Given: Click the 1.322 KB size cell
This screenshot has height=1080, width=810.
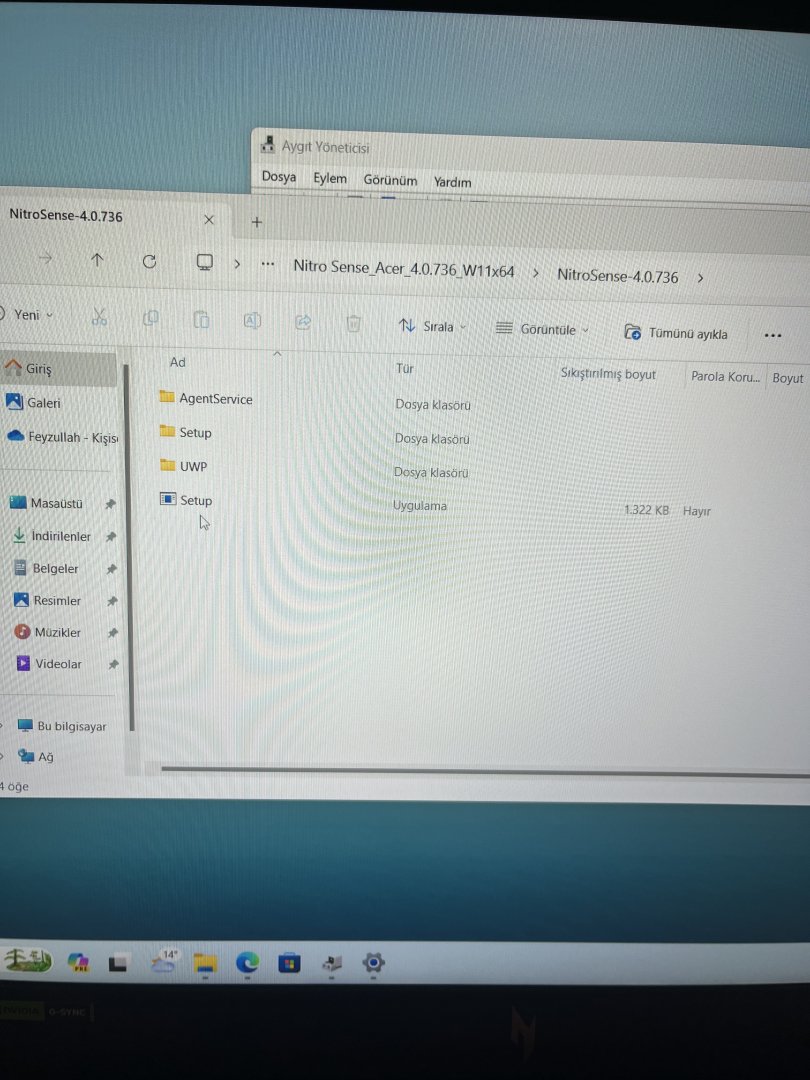Looking at the screenshot, I should click(646, 510).
